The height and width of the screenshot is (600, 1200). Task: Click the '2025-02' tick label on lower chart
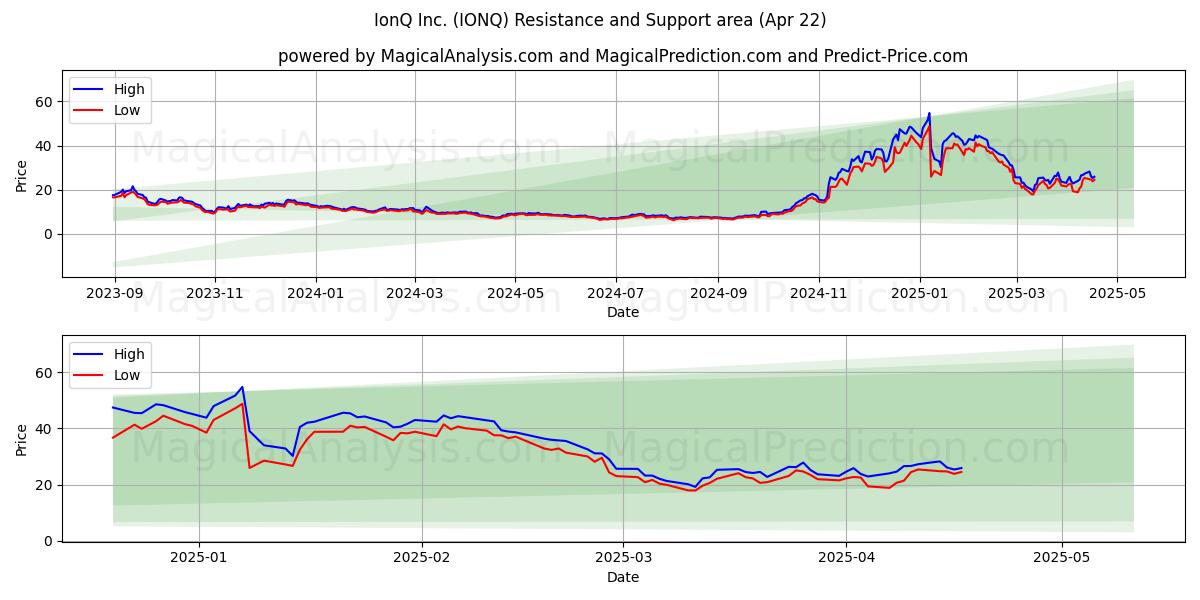coord(422,558)
